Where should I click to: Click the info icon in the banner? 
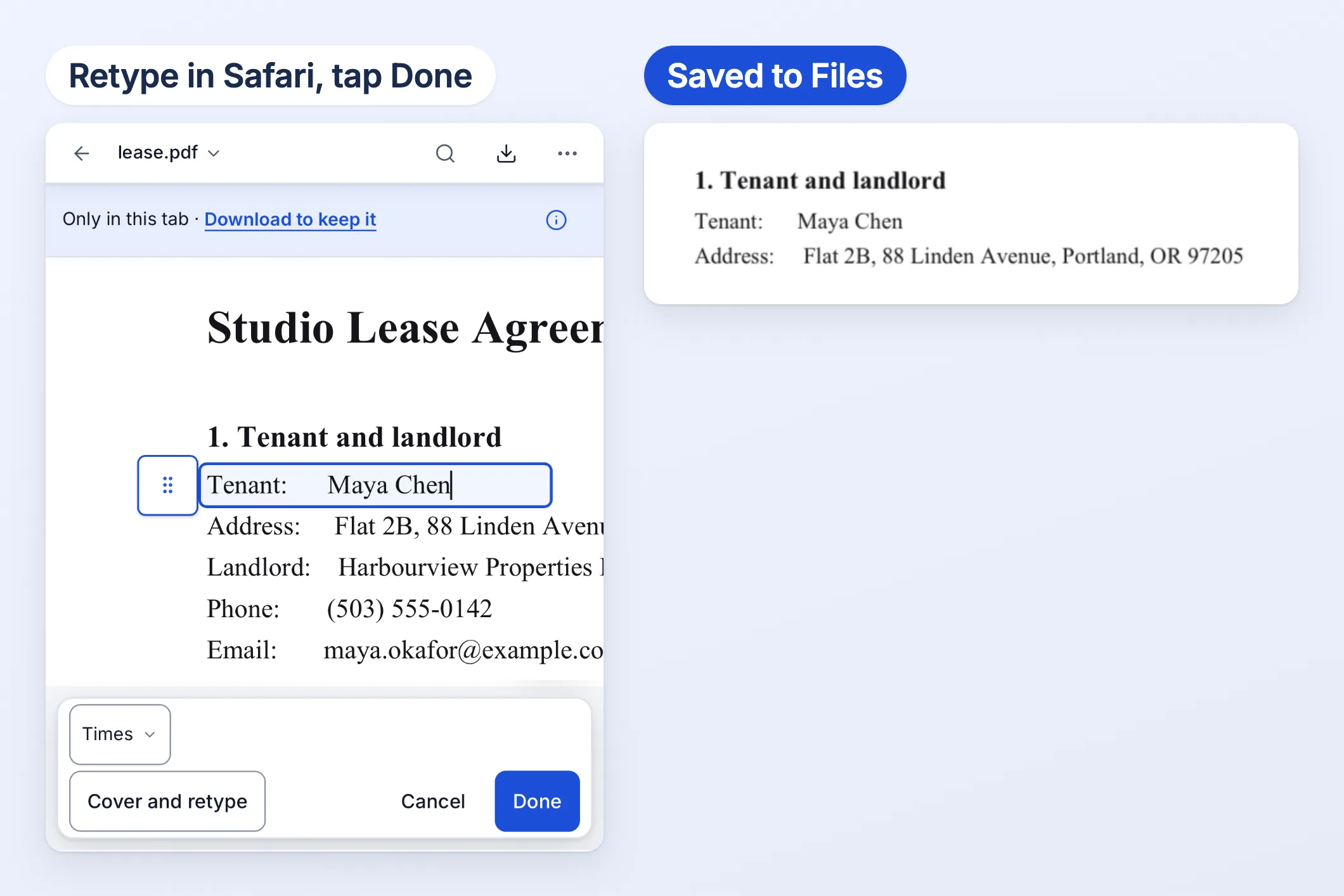click(x=556, y=220)
